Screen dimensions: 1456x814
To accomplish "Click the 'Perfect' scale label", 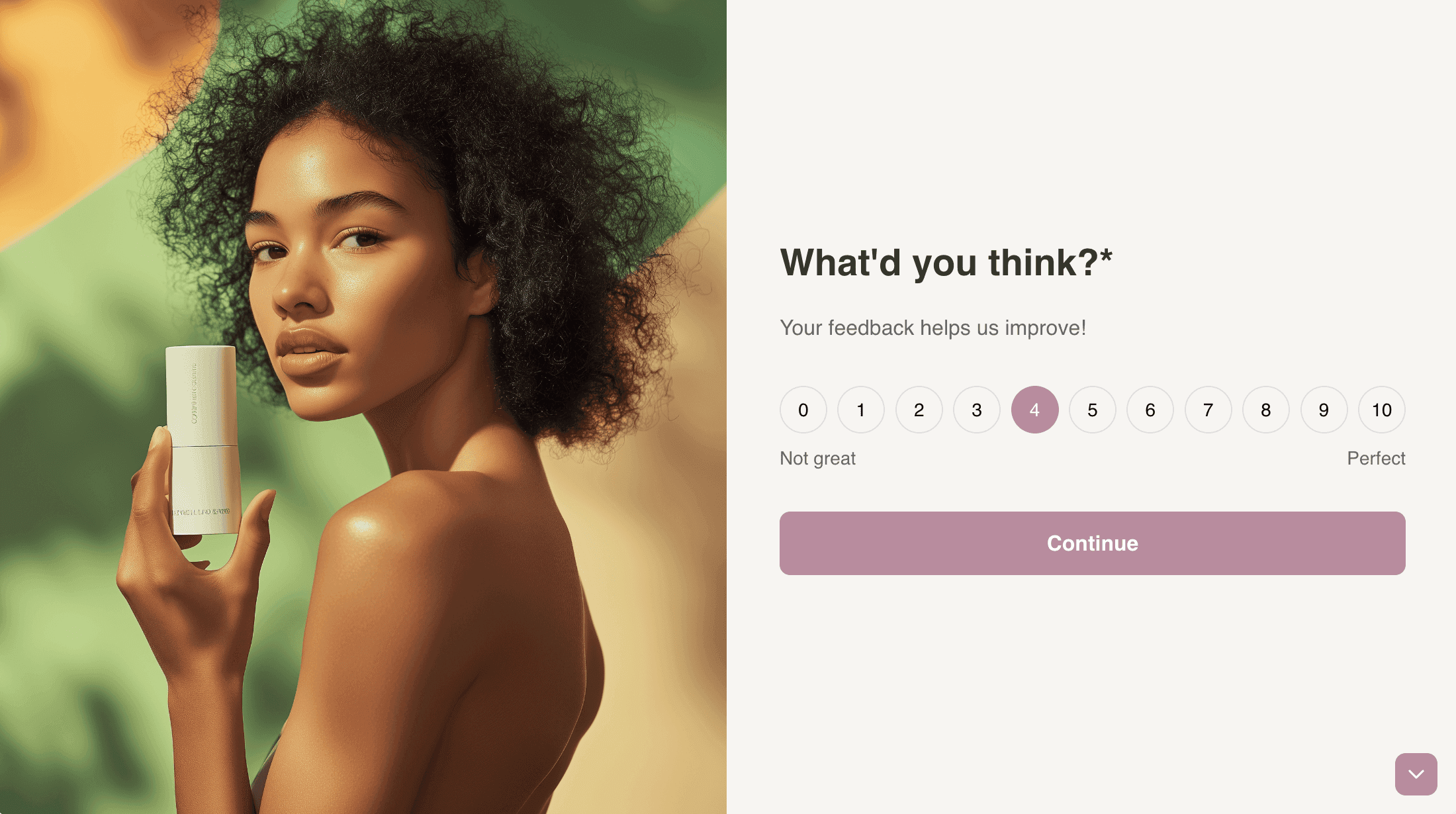I will pos(1376,458).
